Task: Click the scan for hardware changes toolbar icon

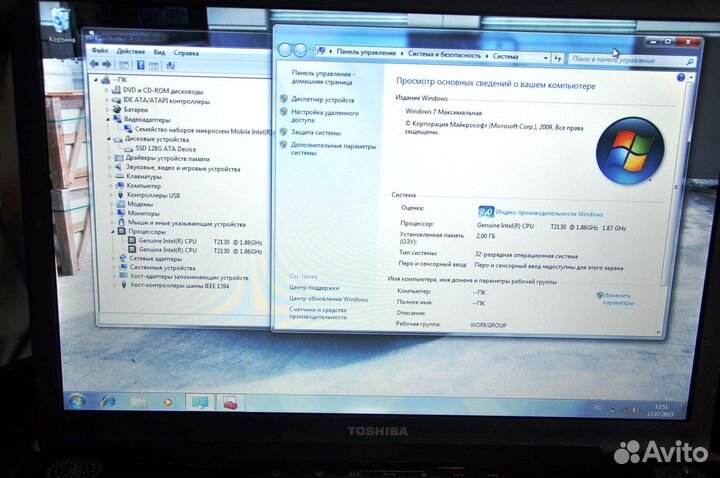Action: [170, 66]
